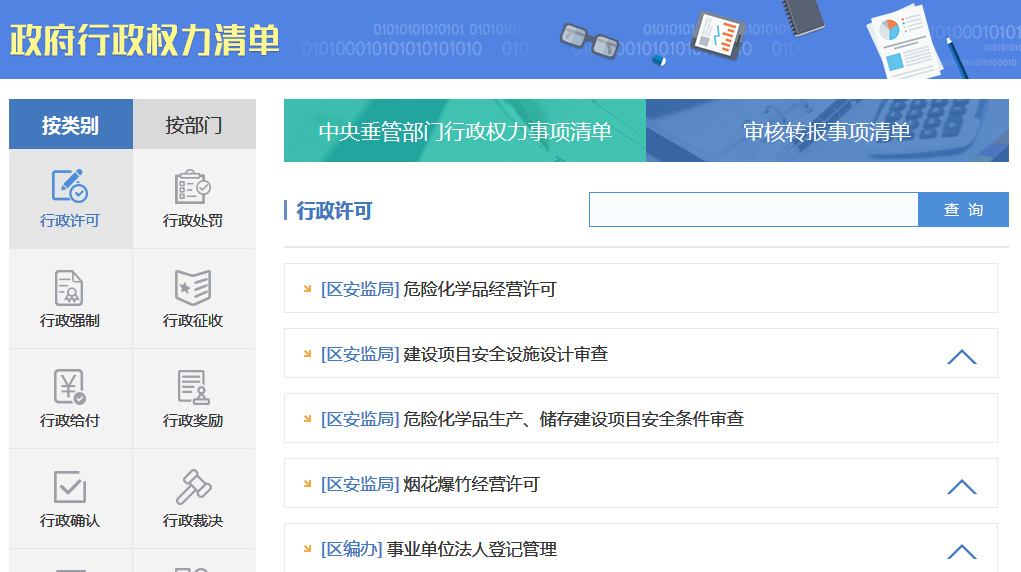Collapse the 烟花爆竹经营许可 row chevron
1021x572 pixels.
962,487
